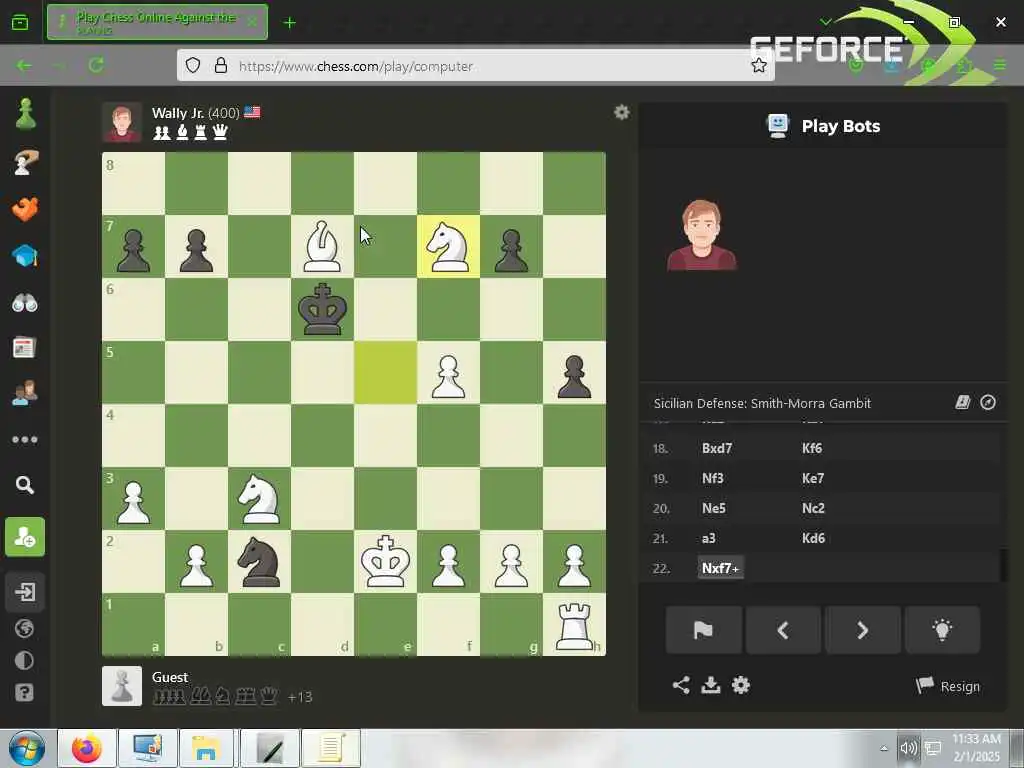Click the Wally Jr. bot portrait in the panel

[702, 235]
